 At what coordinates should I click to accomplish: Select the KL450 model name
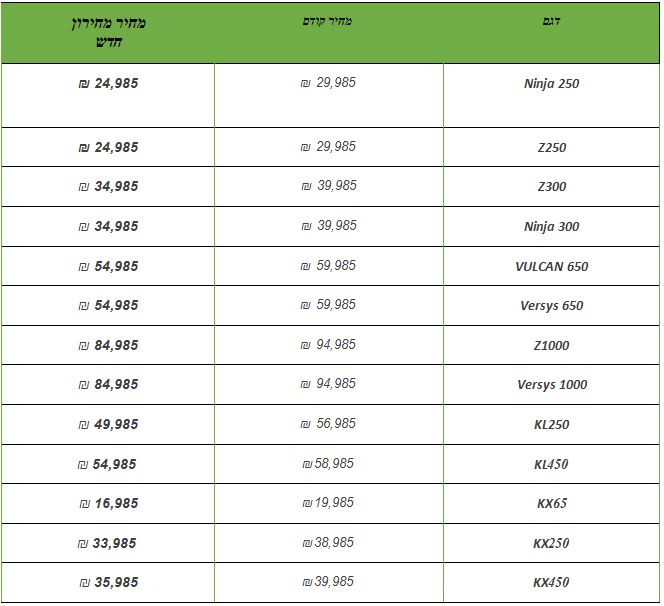(551, 464)
